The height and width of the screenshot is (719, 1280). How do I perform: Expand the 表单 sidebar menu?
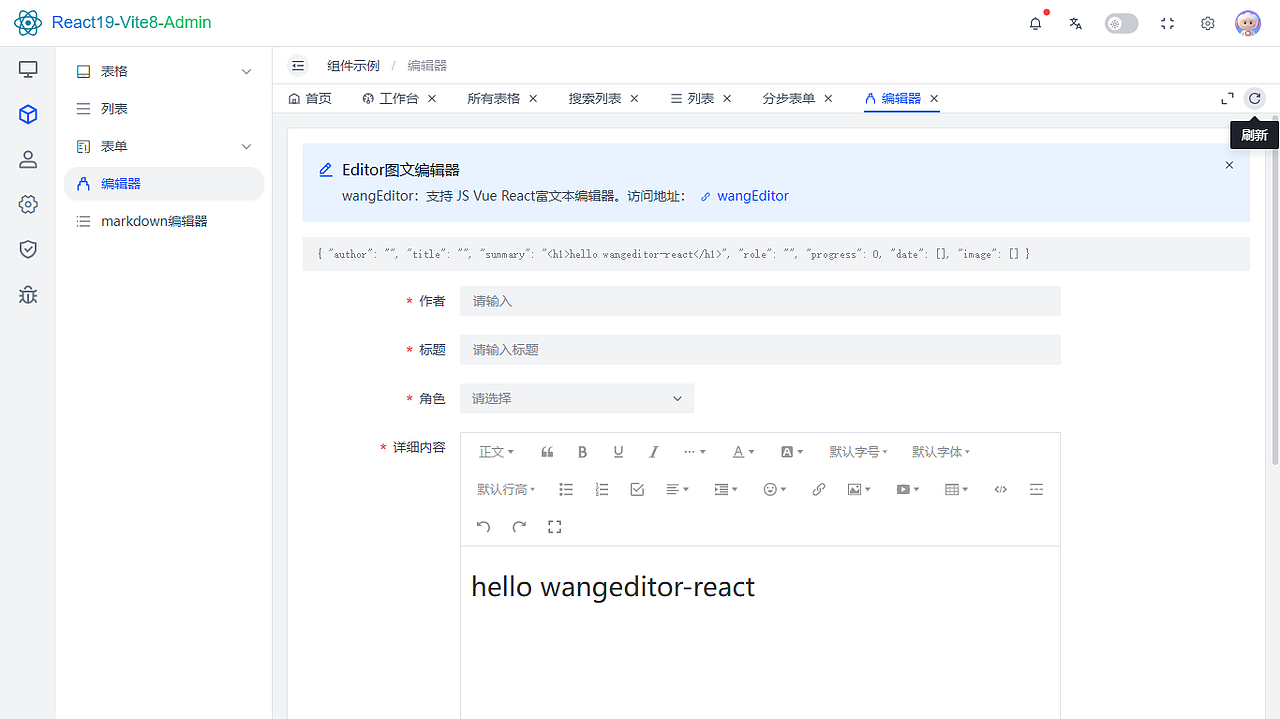click(x=164, y=146)
